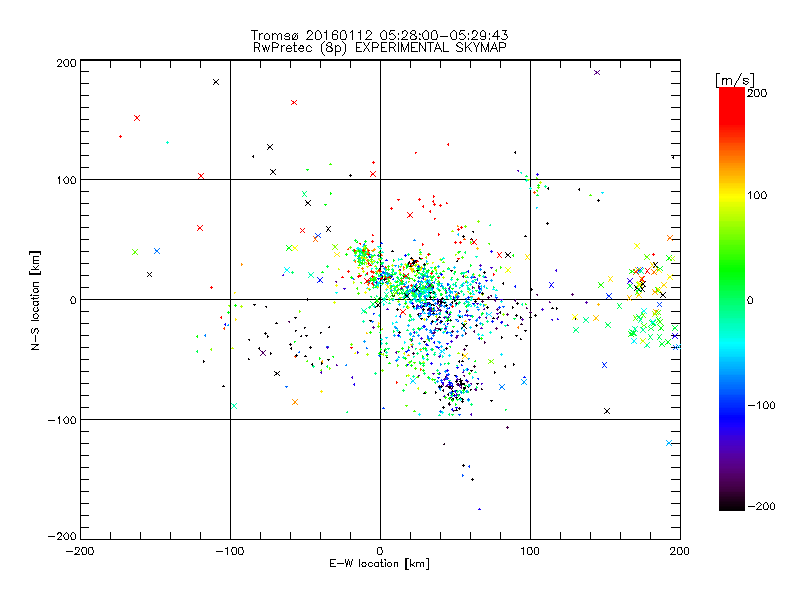Screen dimensions: 800x600
Task: Click the x-axis tick label '200'
Action: 680,551
